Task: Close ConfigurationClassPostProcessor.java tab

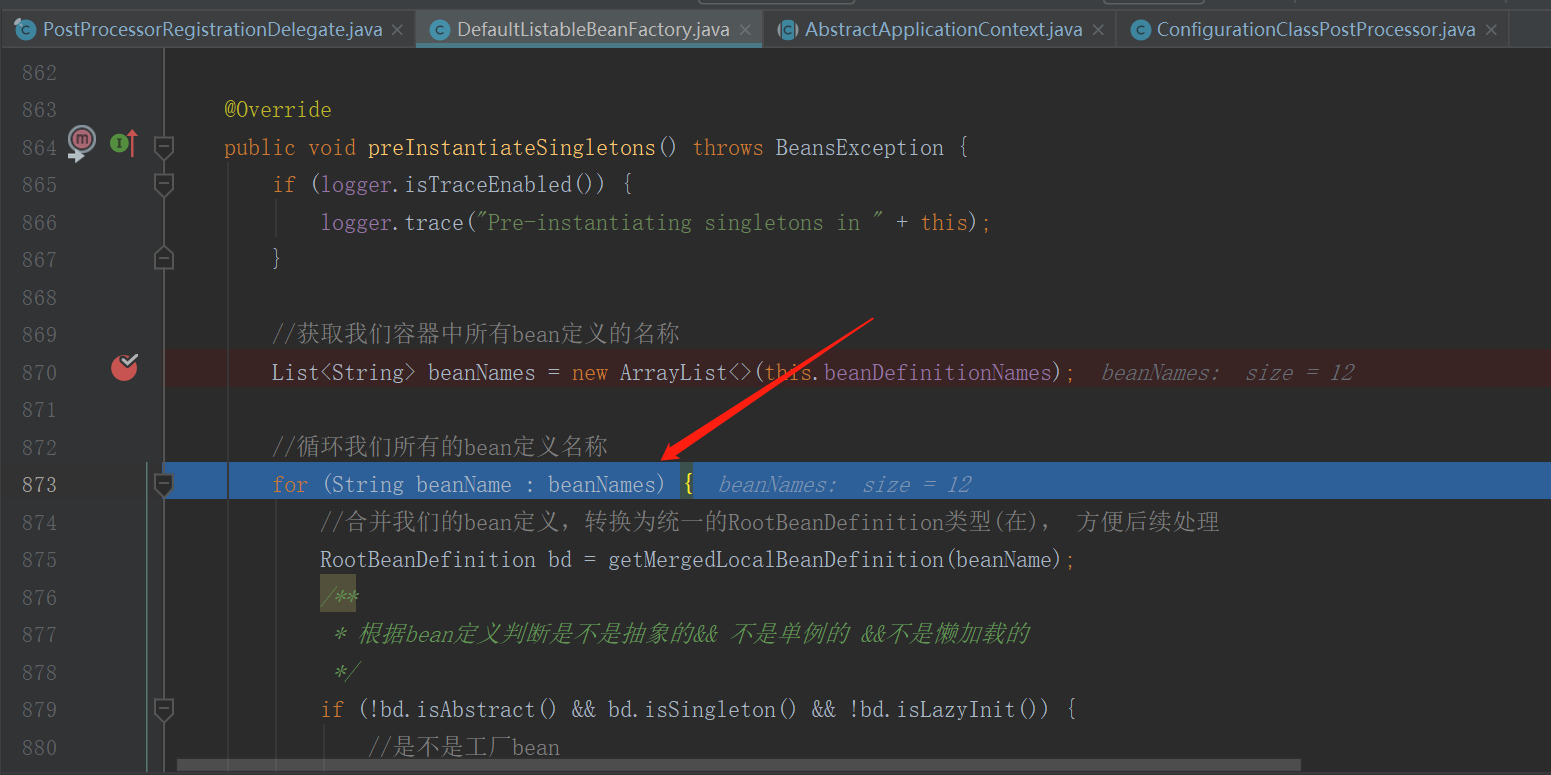Action: click(x=1491, y=30)
